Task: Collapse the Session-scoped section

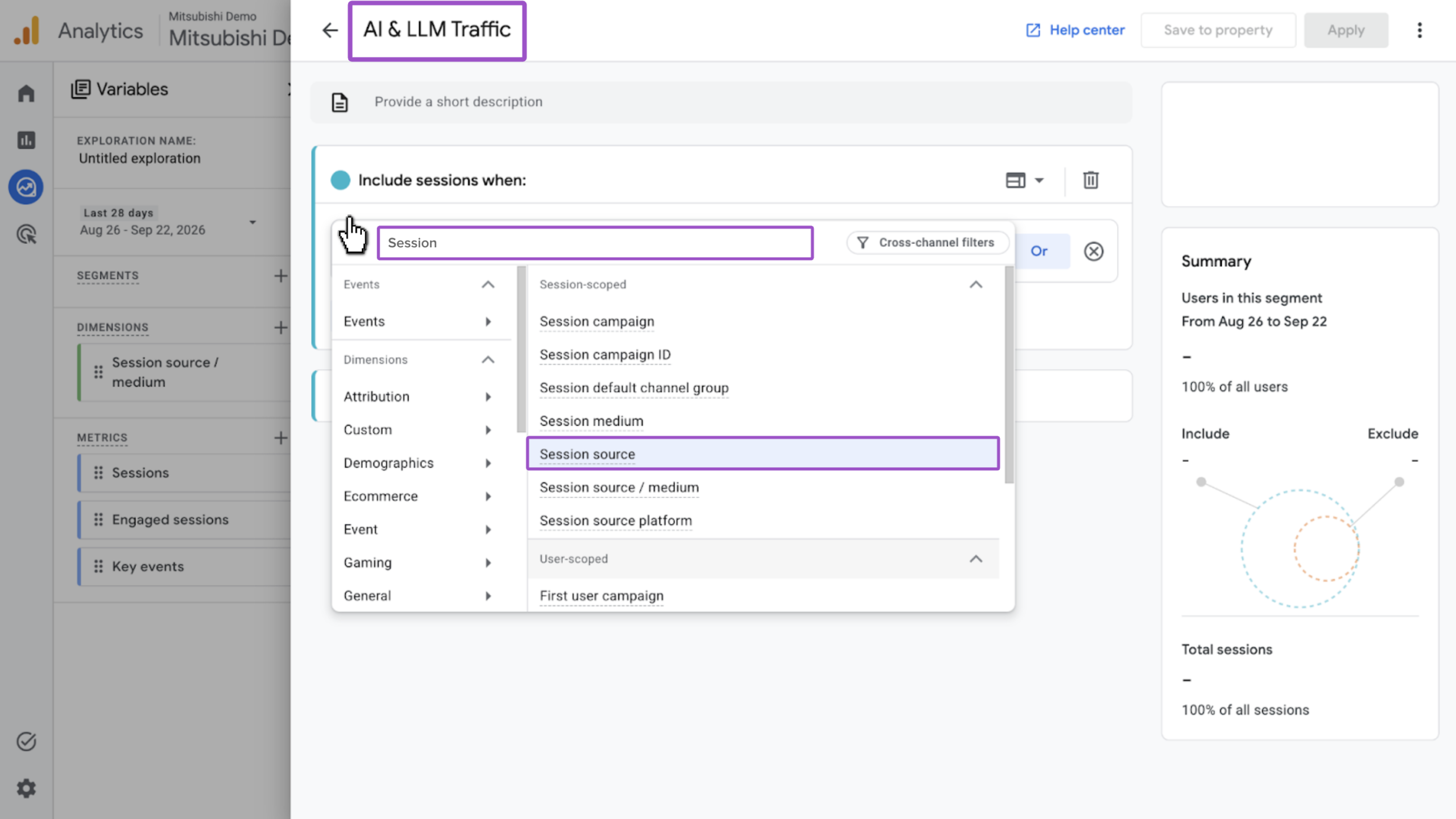Action: (x=975, y=284)
